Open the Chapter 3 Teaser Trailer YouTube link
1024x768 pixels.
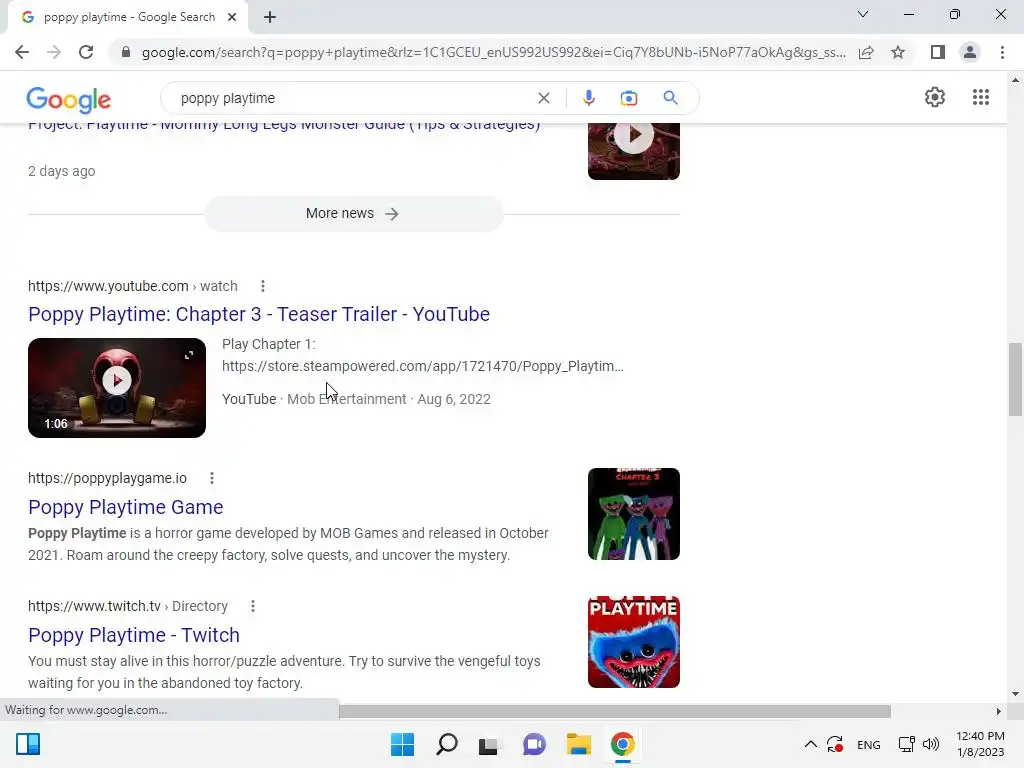tap(259, 314)
